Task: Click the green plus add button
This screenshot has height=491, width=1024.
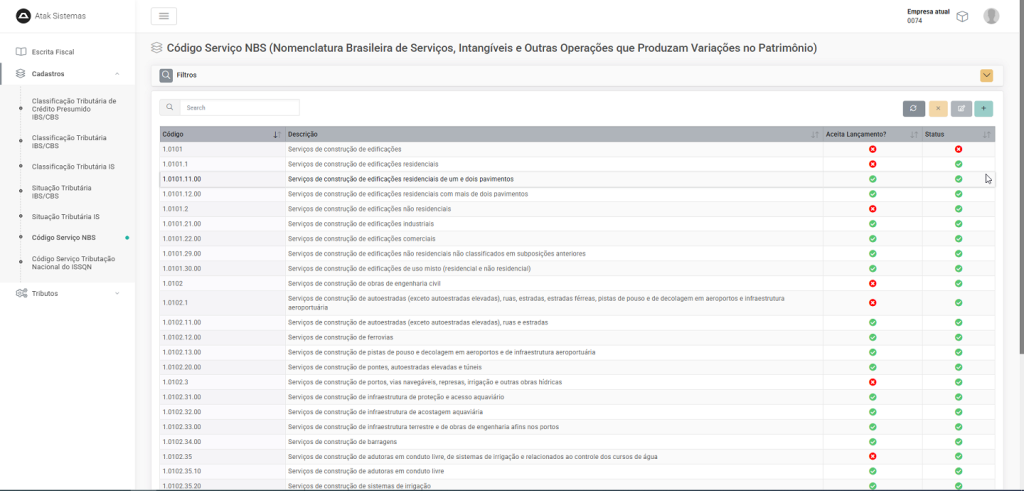Action: tap(984, 108)
